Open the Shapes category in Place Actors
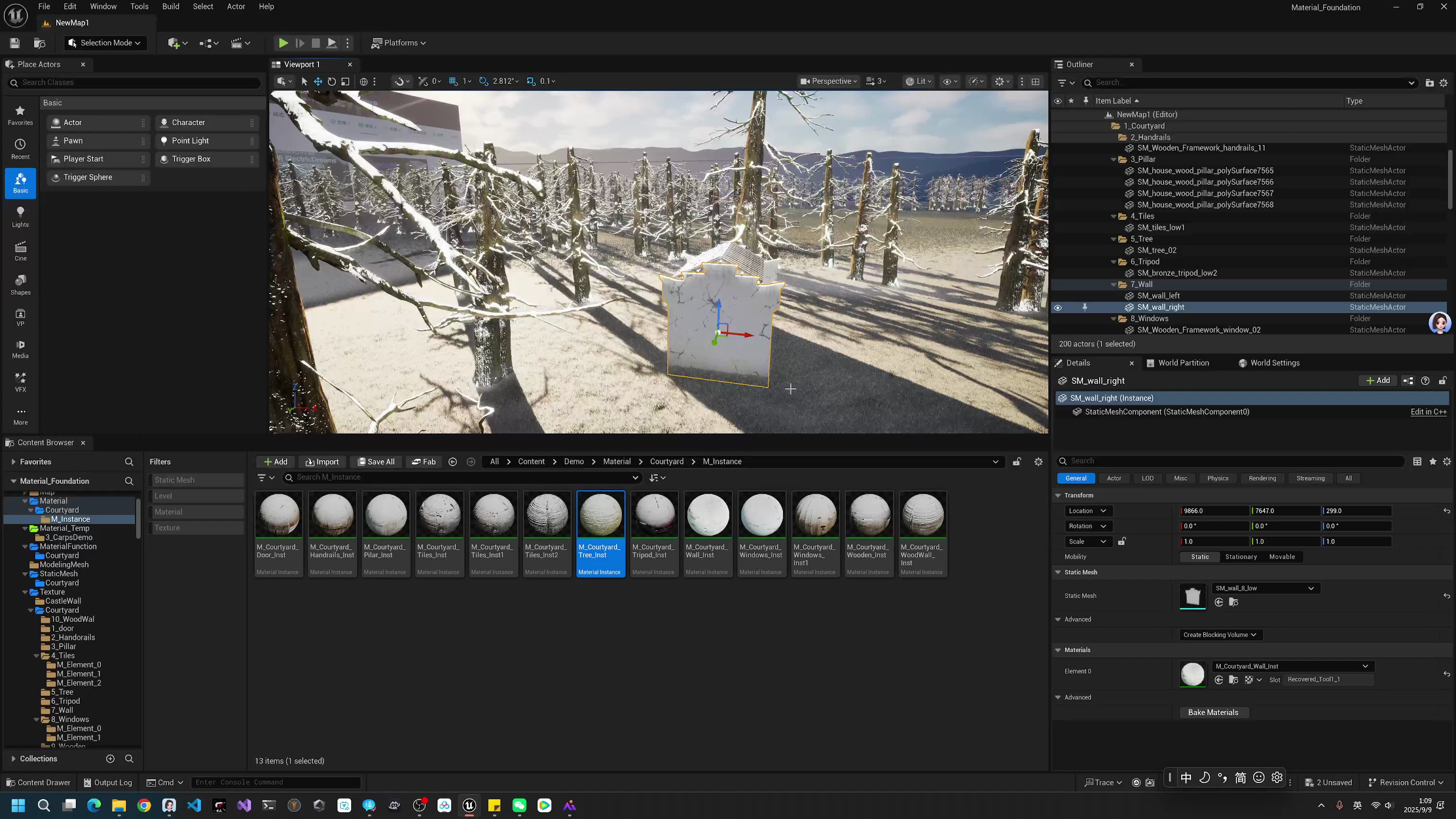 pyautogui.click(x=20, y=285)
